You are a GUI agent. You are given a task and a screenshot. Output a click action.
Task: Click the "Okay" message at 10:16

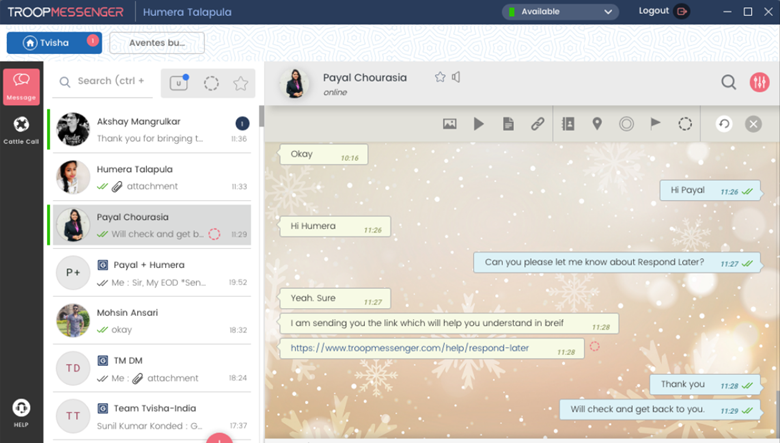coord(324,154)
